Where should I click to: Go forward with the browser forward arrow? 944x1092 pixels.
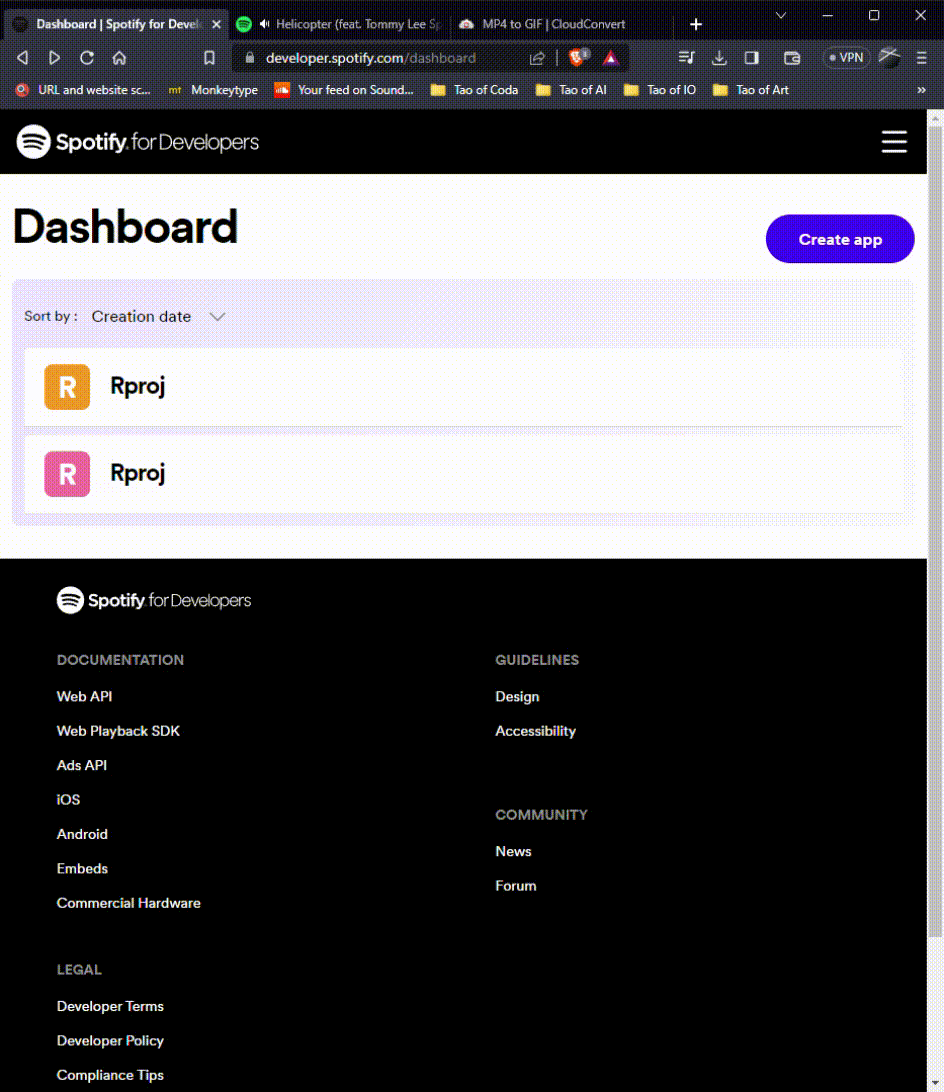(x=54, y=58)
